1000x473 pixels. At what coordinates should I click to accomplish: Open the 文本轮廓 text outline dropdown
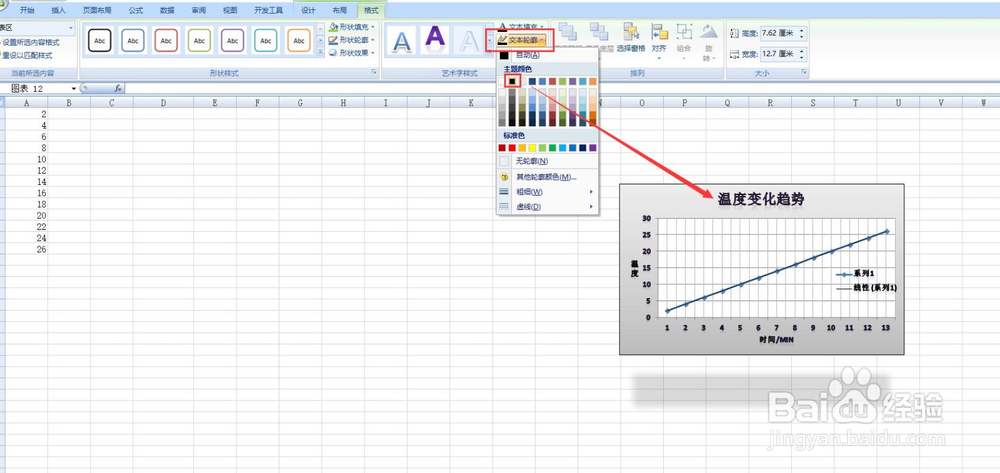point(521,40)
